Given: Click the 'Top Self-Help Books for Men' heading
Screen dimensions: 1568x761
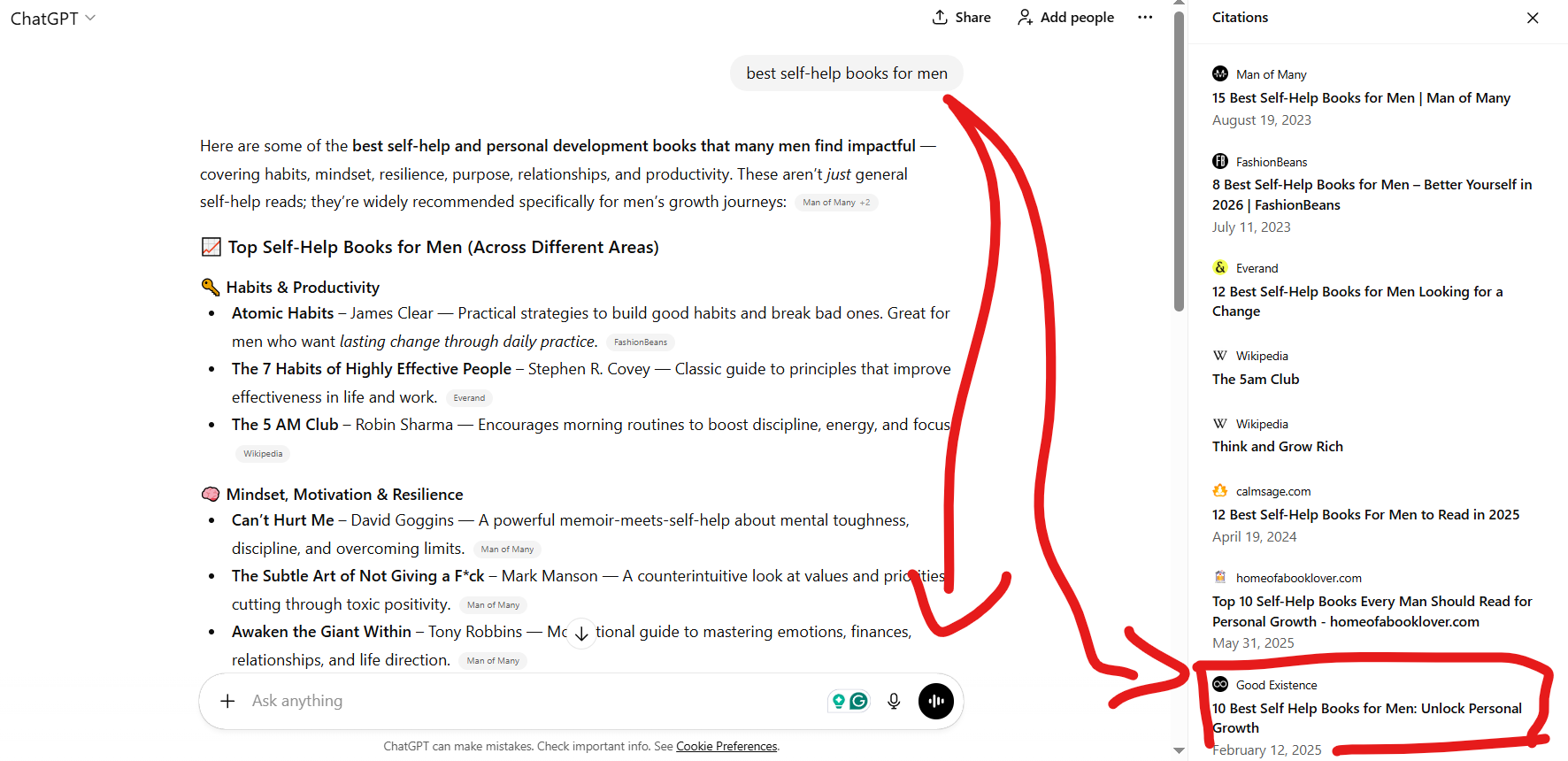Looking at the screenshot, I should [x=443, y=248].
